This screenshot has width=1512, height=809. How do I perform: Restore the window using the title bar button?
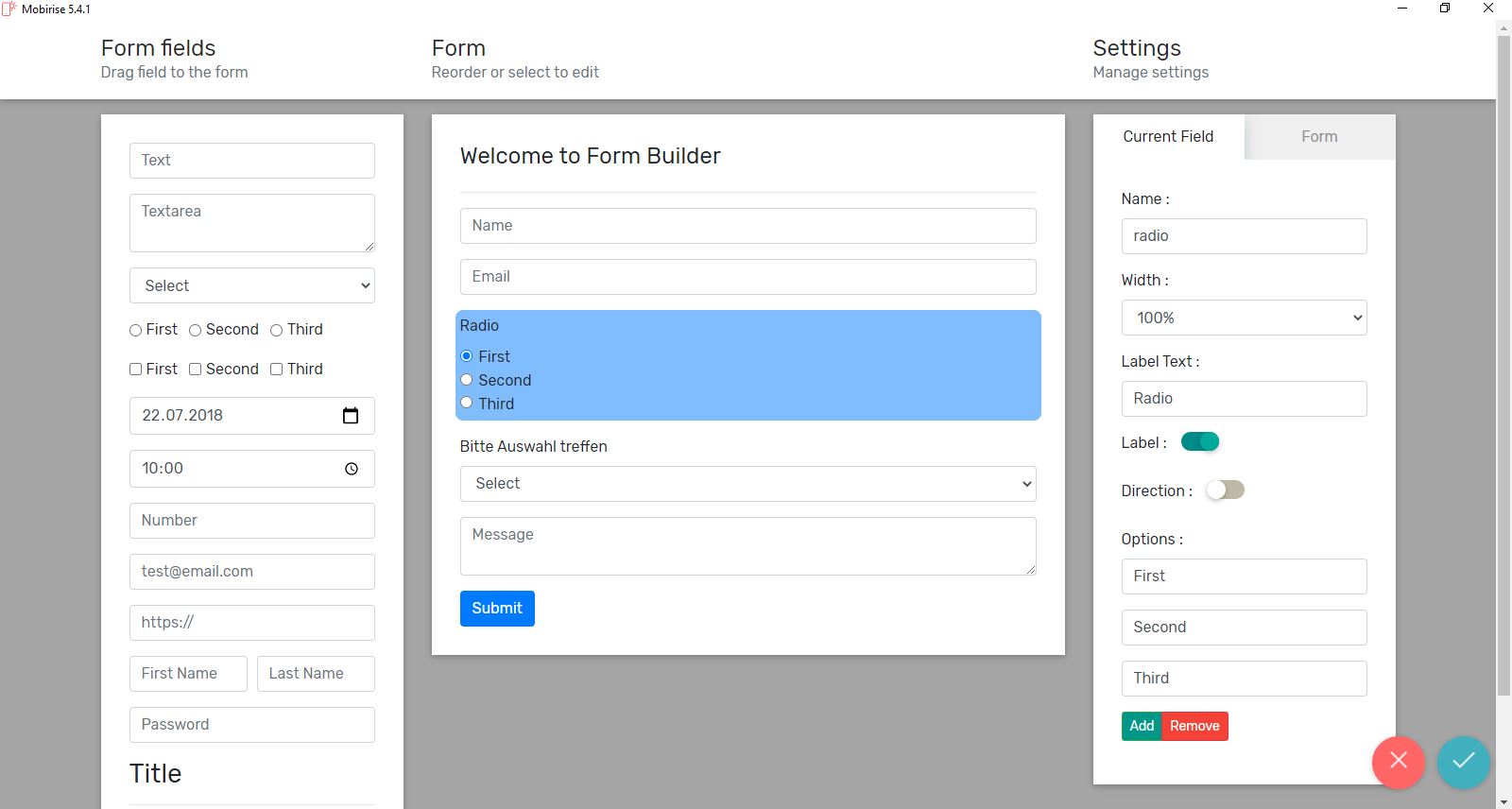coord(1445,9)
